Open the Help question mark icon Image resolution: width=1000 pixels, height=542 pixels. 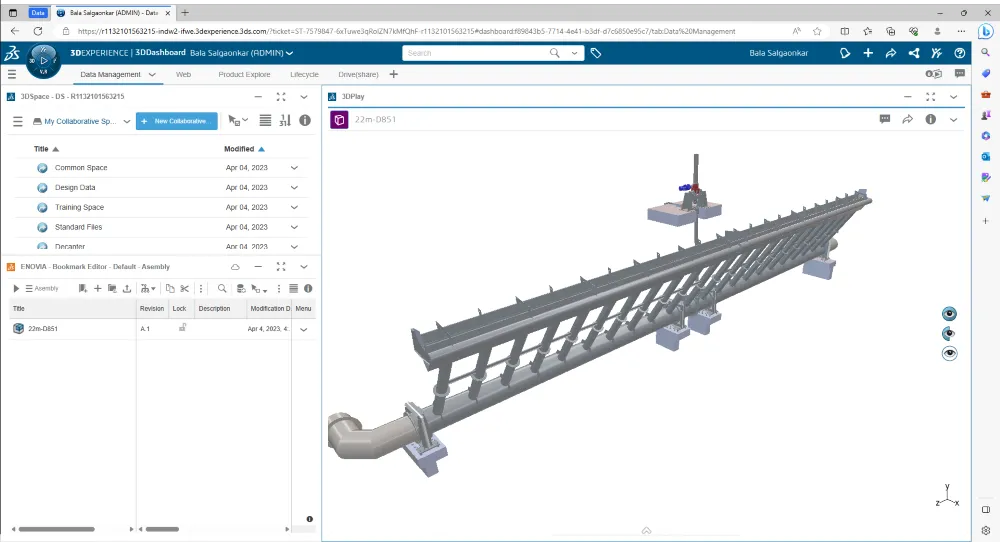pyautogui.click(x=960, y=53)
